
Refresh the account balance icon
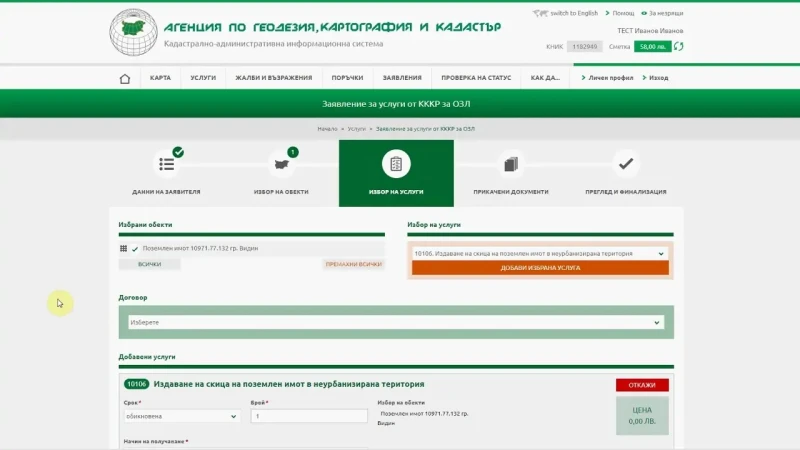[x=679, y=46]
